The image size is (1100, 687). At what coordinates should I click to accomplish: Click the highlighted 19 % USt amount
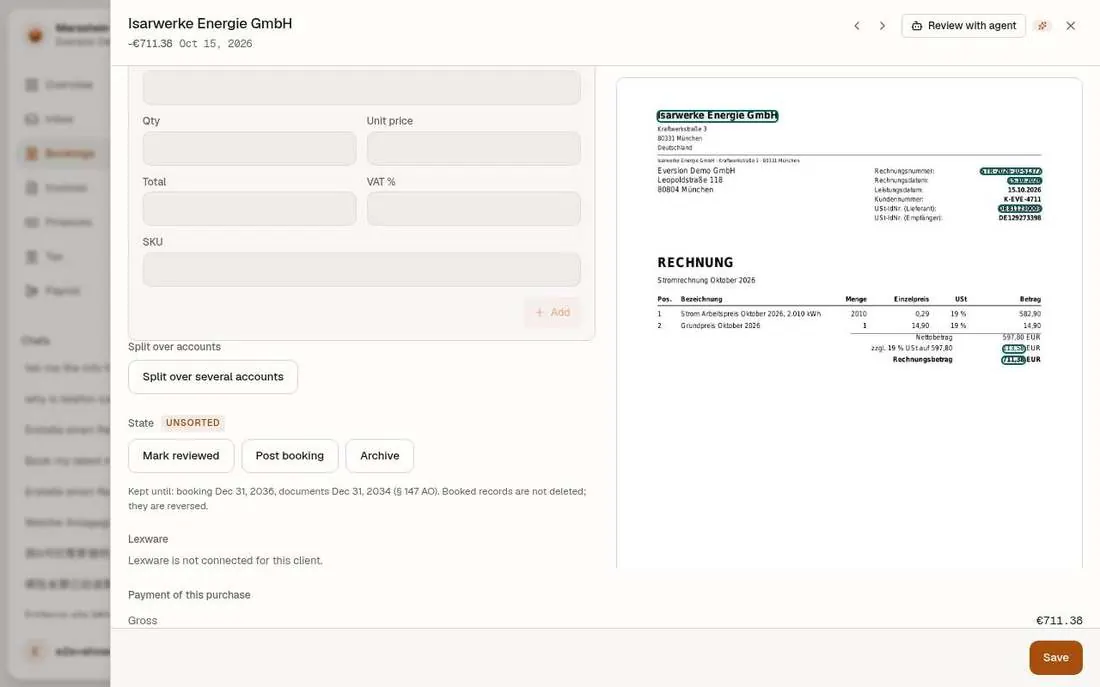[1014, 348]
